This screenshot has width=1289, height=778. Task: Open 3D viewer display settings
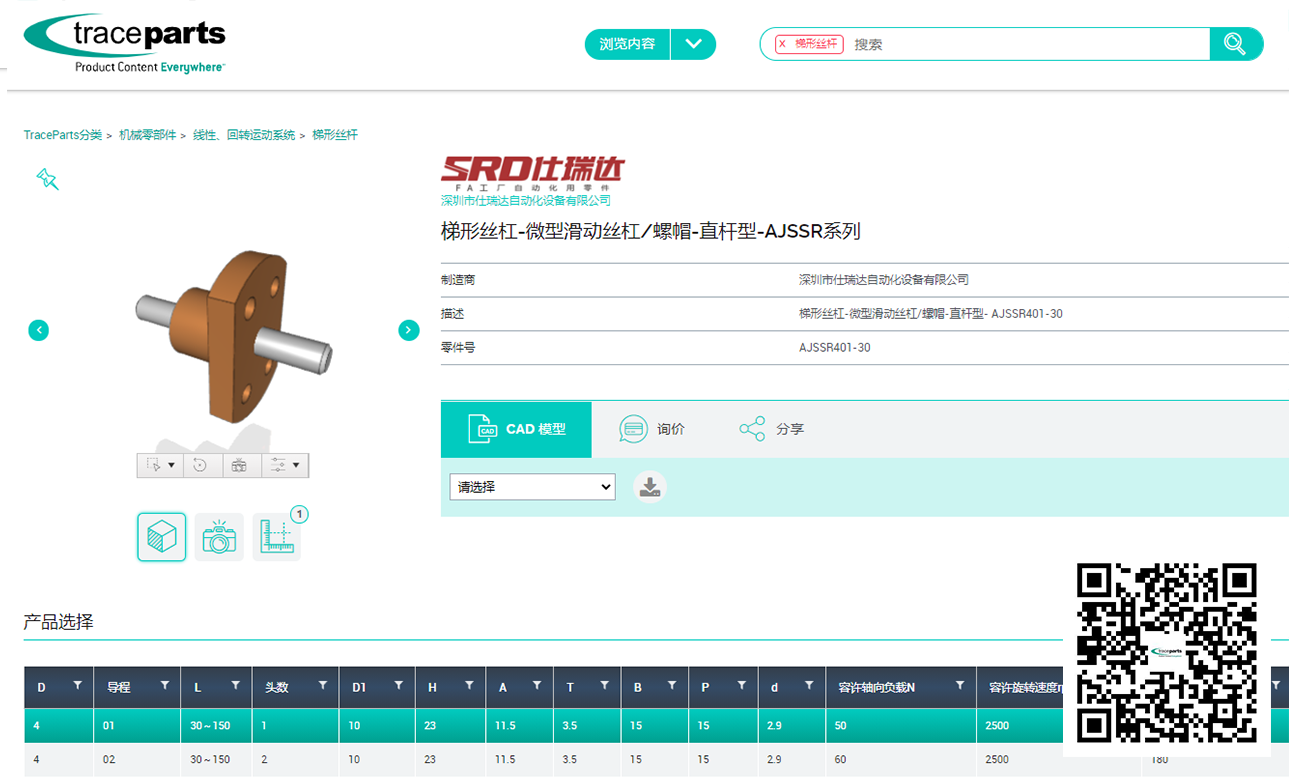point(278,465)
